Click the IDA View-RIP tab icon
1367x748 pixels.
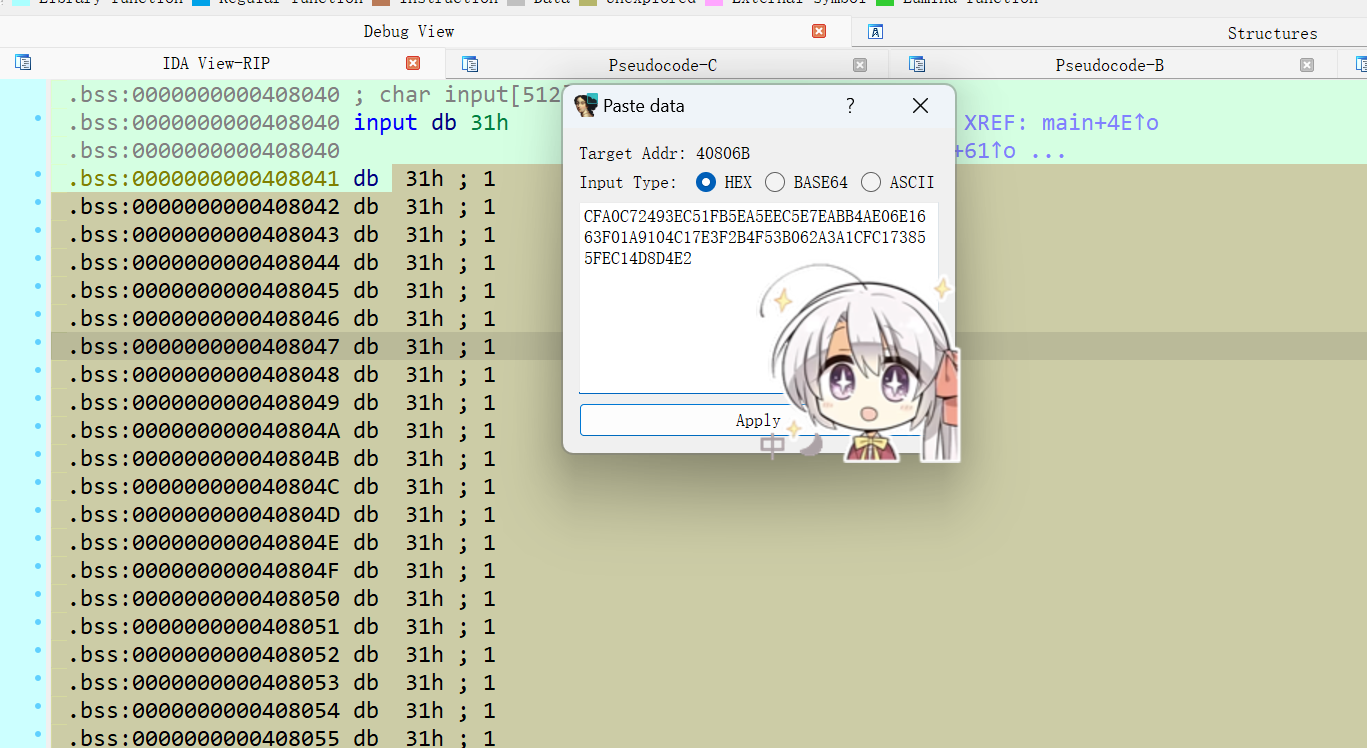pos(23,63)
